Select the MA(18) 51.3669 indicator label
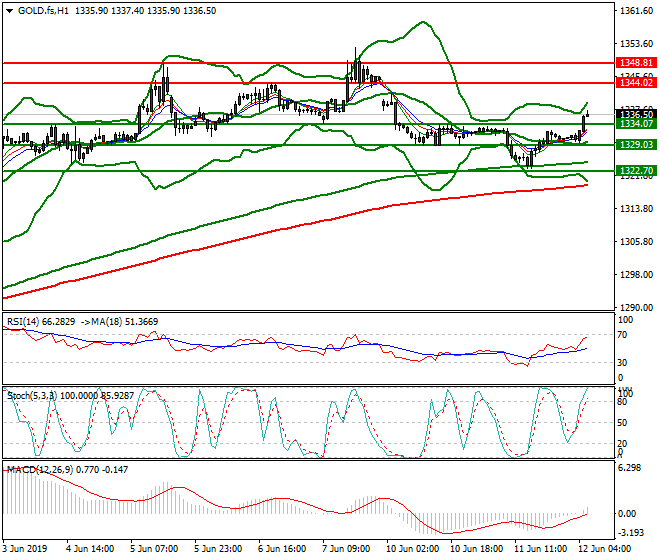The height and width of the screenshot is (560, 660). pos(125,322)
